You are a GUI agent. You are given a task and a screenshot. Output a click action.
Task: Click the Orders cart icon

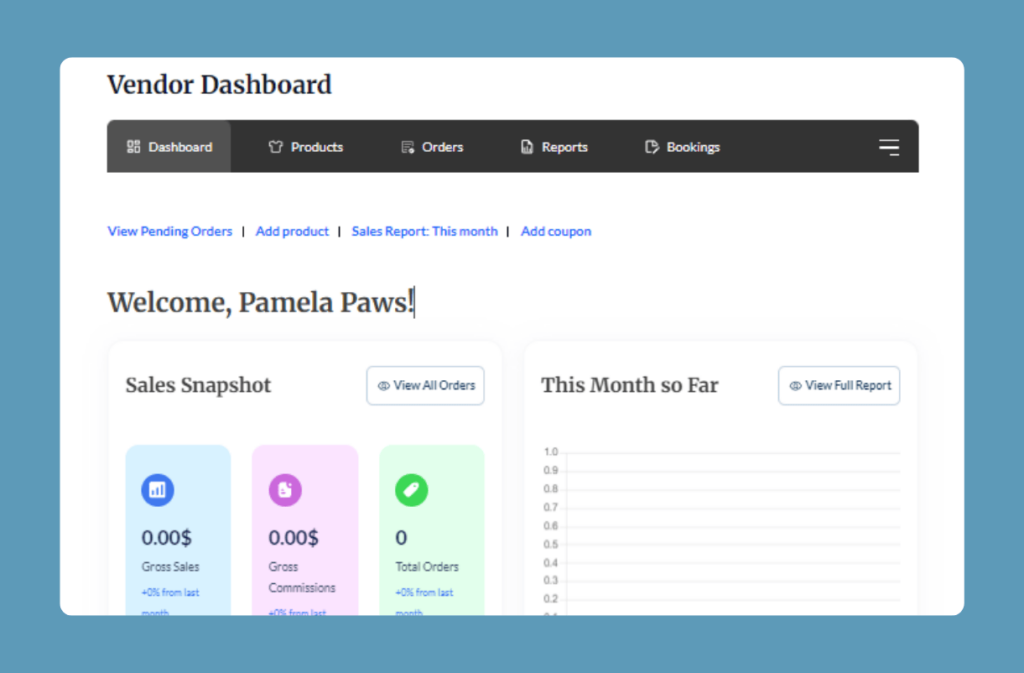click(x=408, y=147)
